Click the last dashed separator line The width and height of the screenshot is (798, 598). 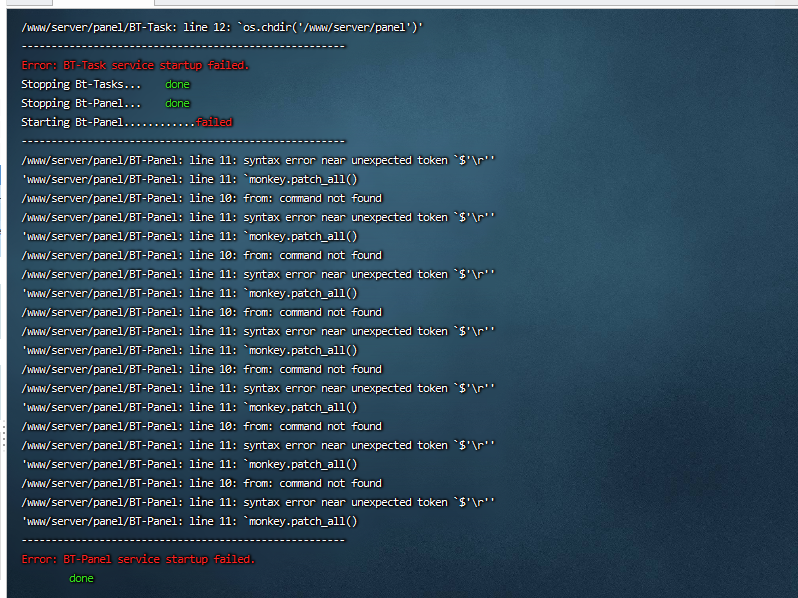click(x=183, y=540)
